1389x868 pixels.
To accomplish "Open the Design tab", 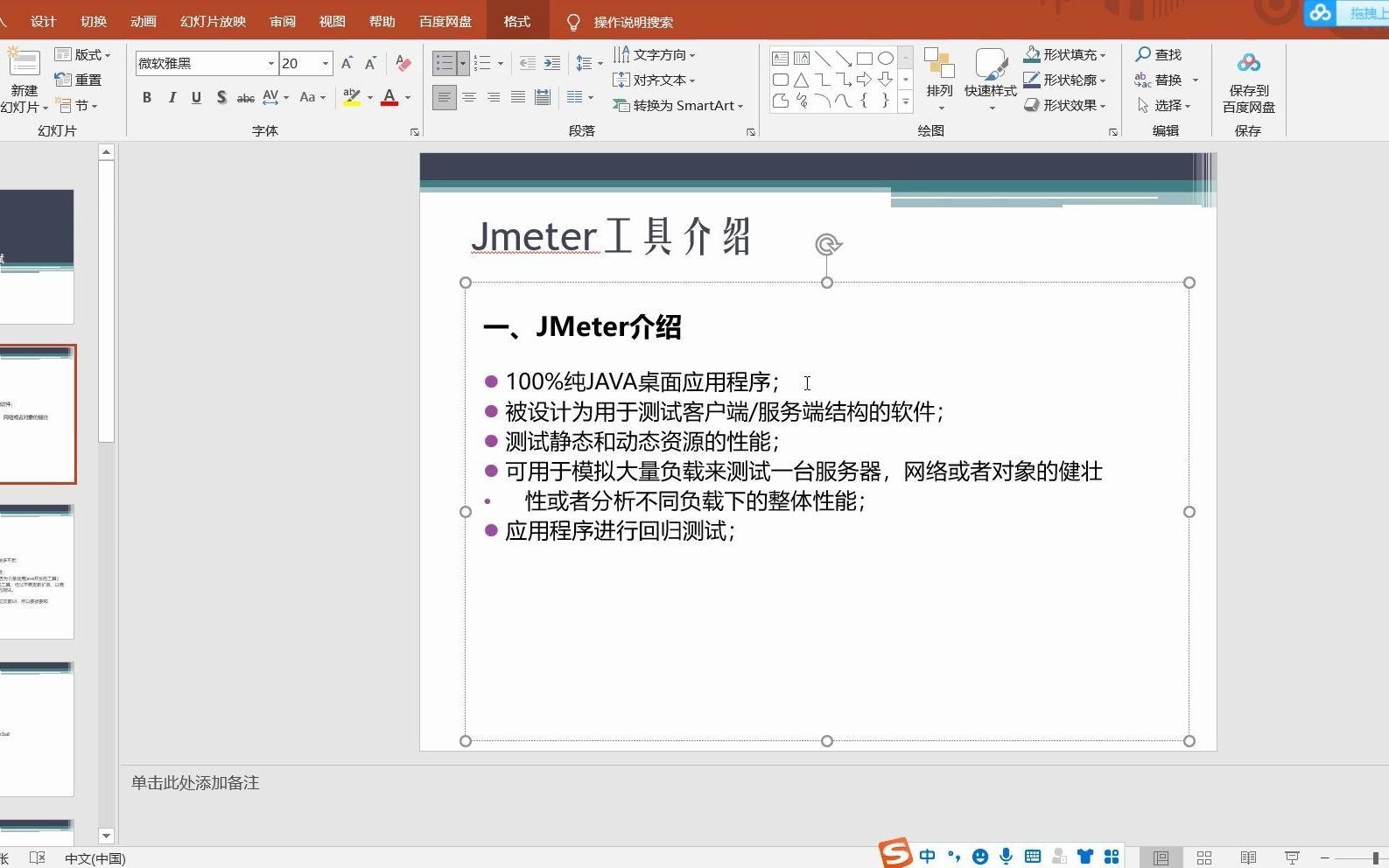I will [43, 21].
